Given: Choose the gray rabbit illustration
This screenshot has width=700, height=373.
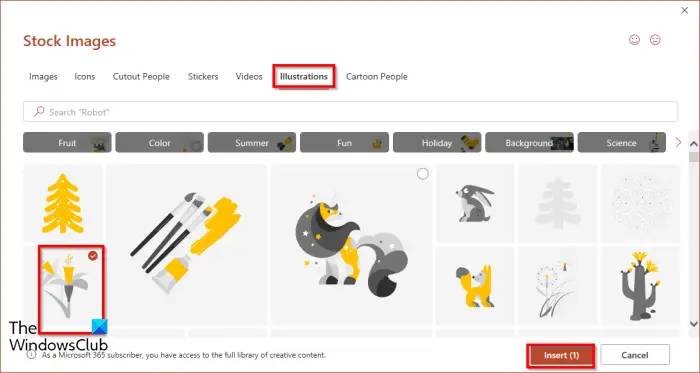Looking at the screenshot, I should pos(475,203).
